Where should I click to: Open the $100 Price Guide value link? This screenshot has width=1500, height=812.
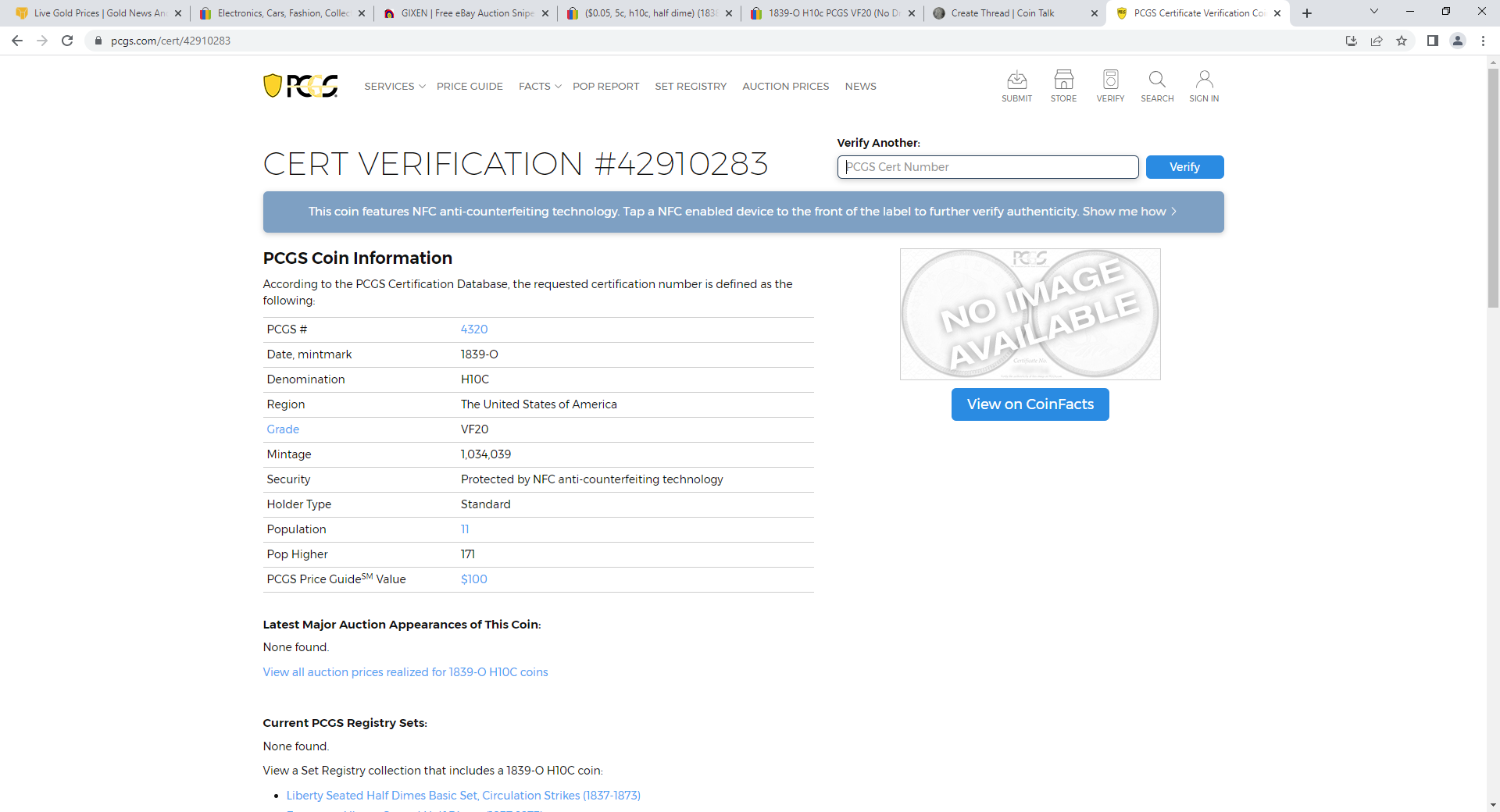pyautogui.click(x=473, y=579)
